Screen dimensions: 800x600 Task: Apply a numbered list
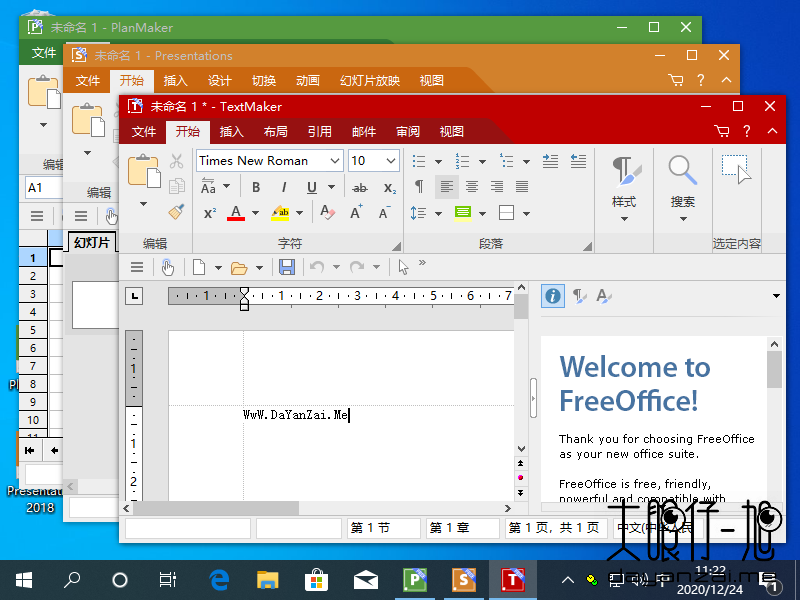coord(462,161)
